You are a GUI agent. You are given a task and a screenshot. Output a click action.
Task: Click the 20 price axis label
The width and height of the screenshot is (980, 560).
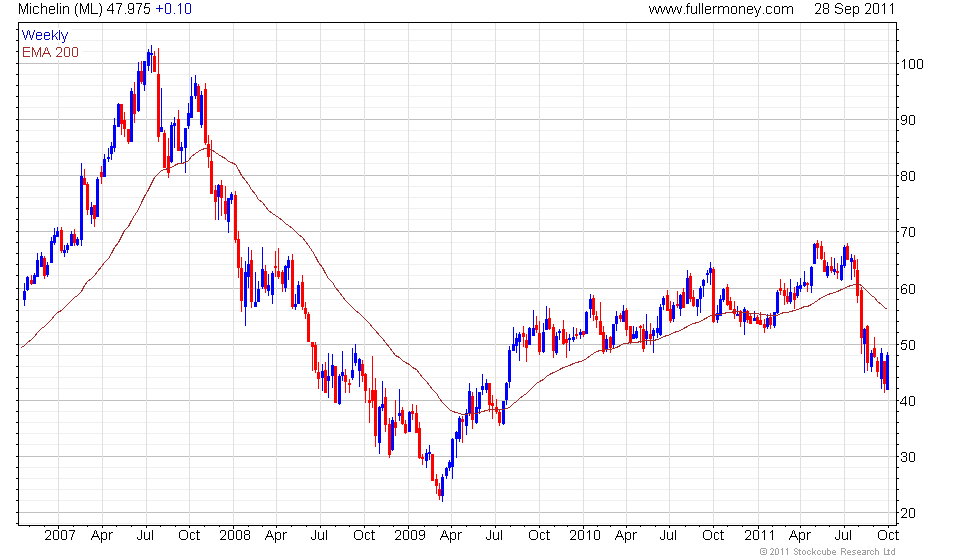click(x=908, y=513)
